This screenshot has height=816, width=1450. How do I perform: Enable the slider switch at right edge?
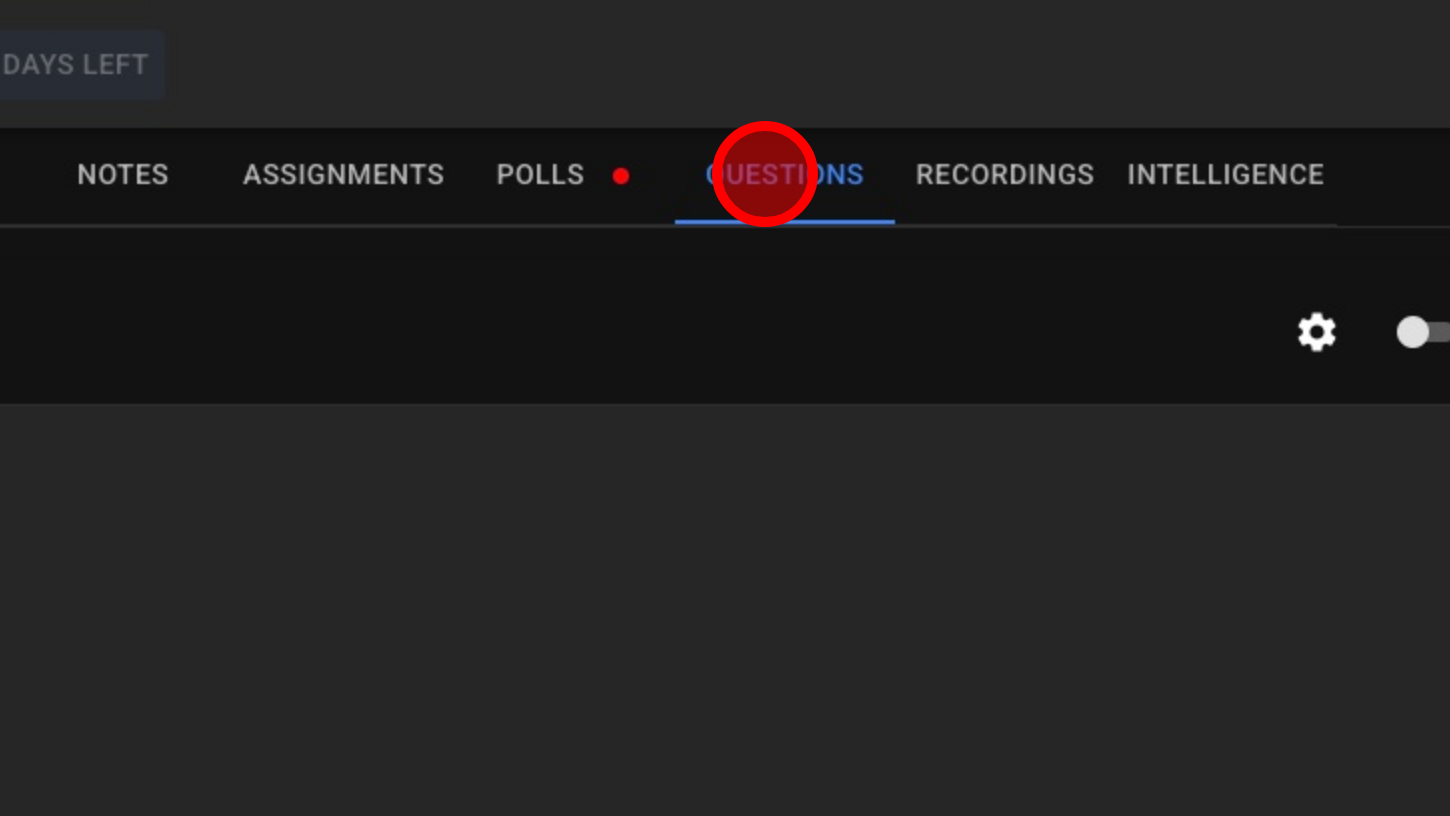[1423, 332]
